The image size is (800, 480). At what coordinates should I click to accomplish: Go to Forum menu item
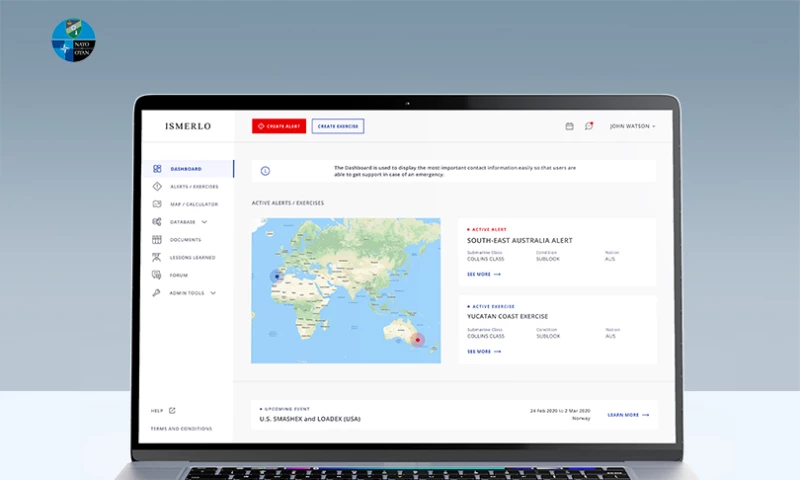(x=179, y=275)
